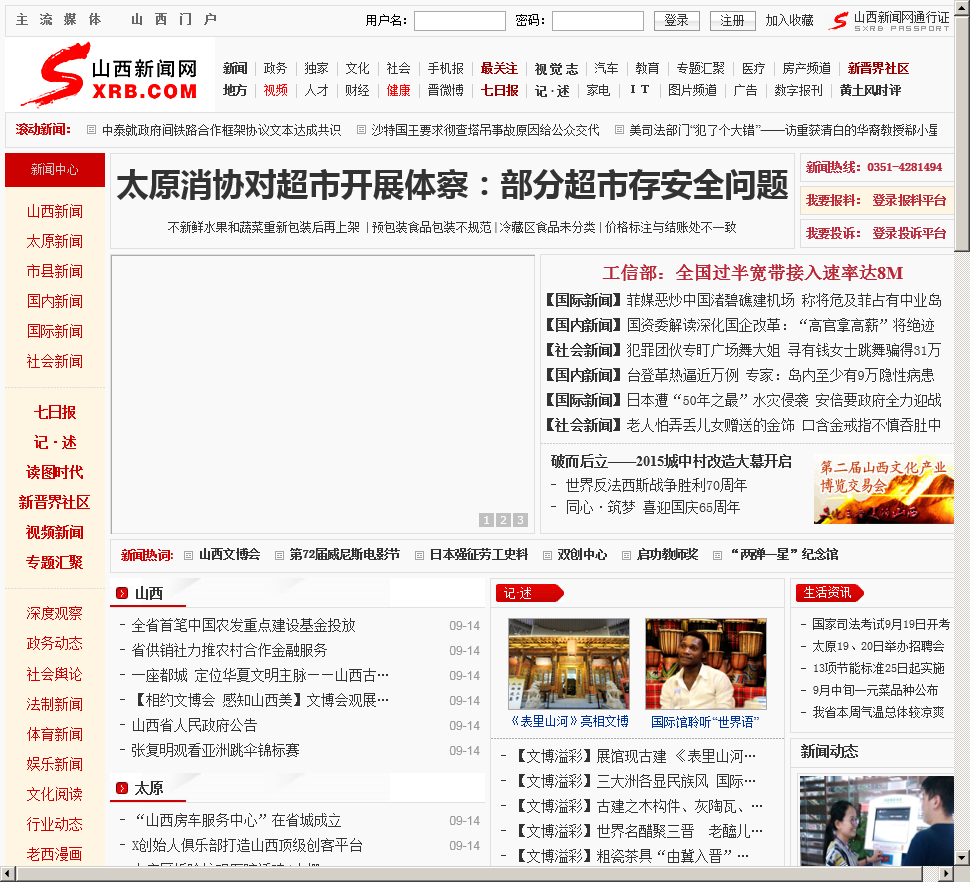970x882 pixels.
Task: Click the red arrow icon beside 山西 heading
Action: pyautogui.click(x=122, y=593)
